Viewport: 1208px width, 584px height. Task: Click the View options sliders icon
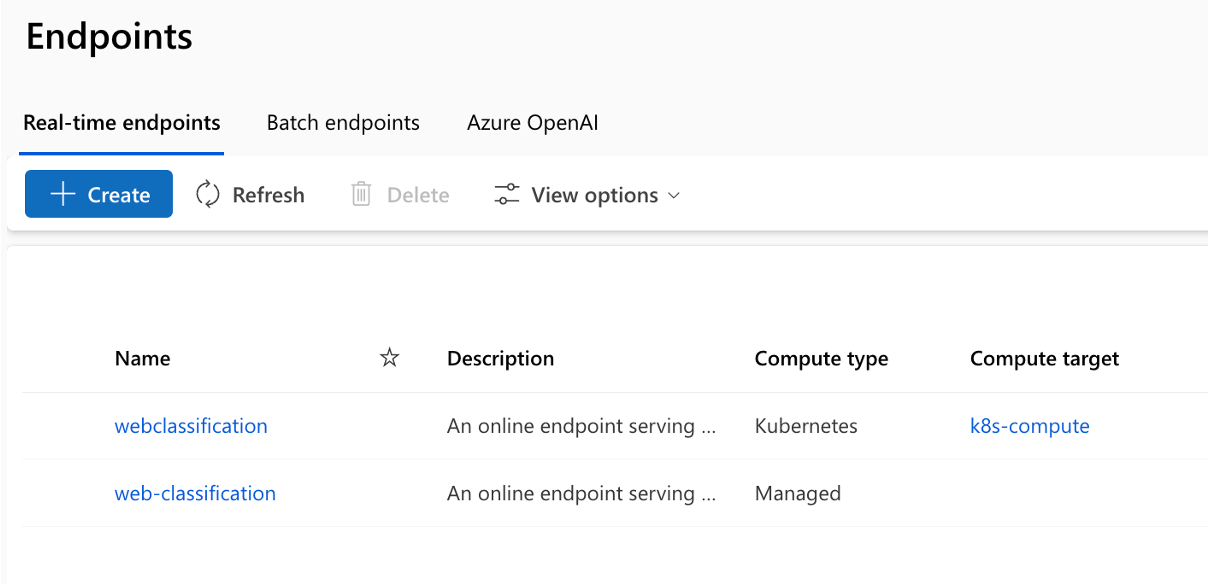click(507, 194)
